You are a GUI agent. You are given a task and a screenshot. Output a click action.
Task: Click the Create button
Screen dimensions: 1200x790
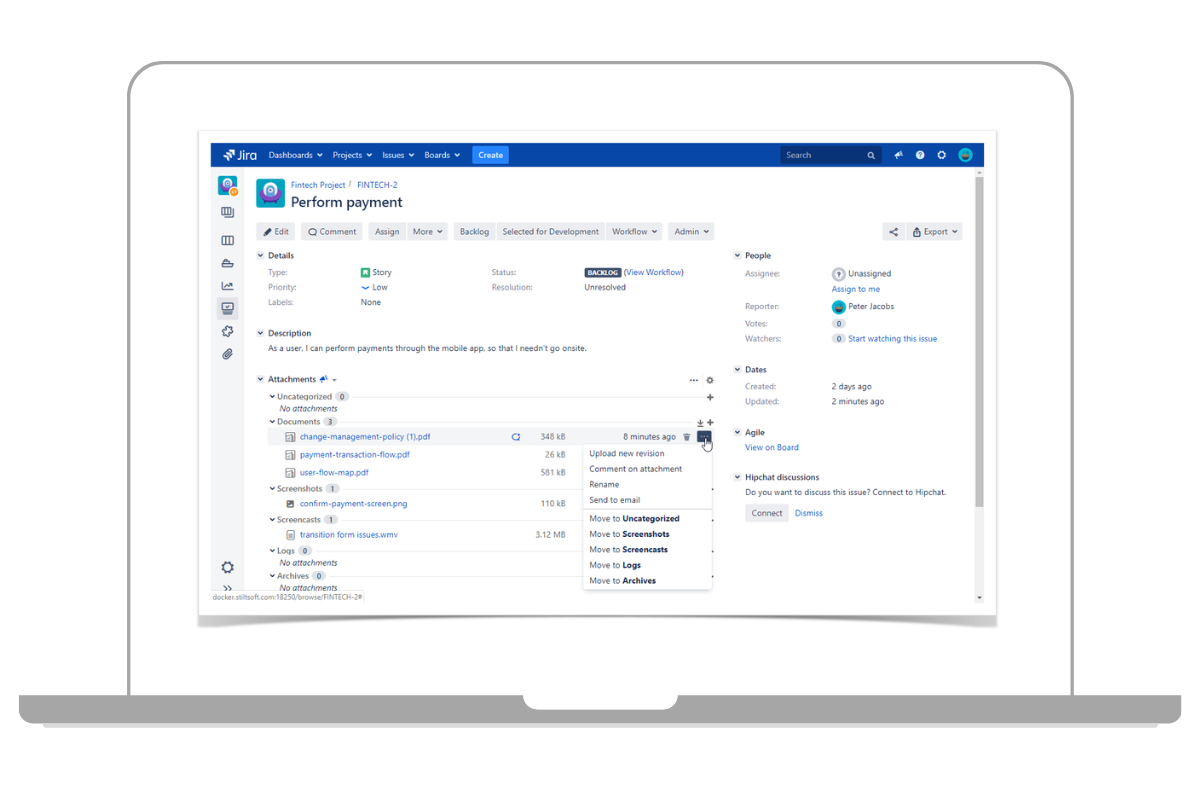click(x=490, y=155)
